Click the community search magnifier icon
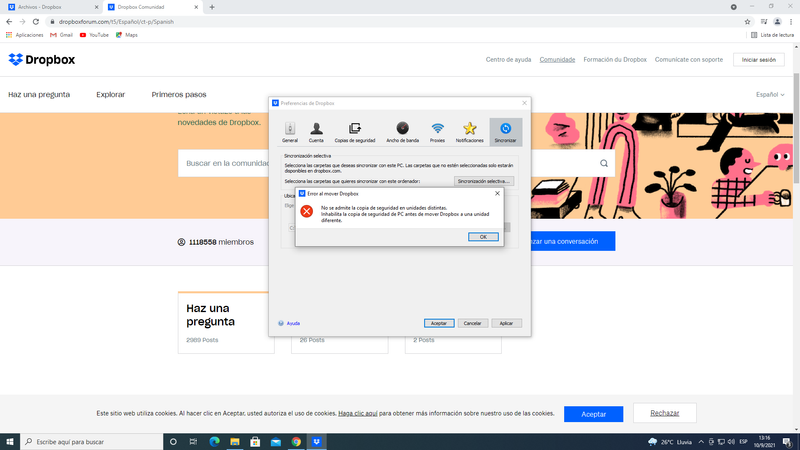800x450 pixels. click(x=604, y=163)
